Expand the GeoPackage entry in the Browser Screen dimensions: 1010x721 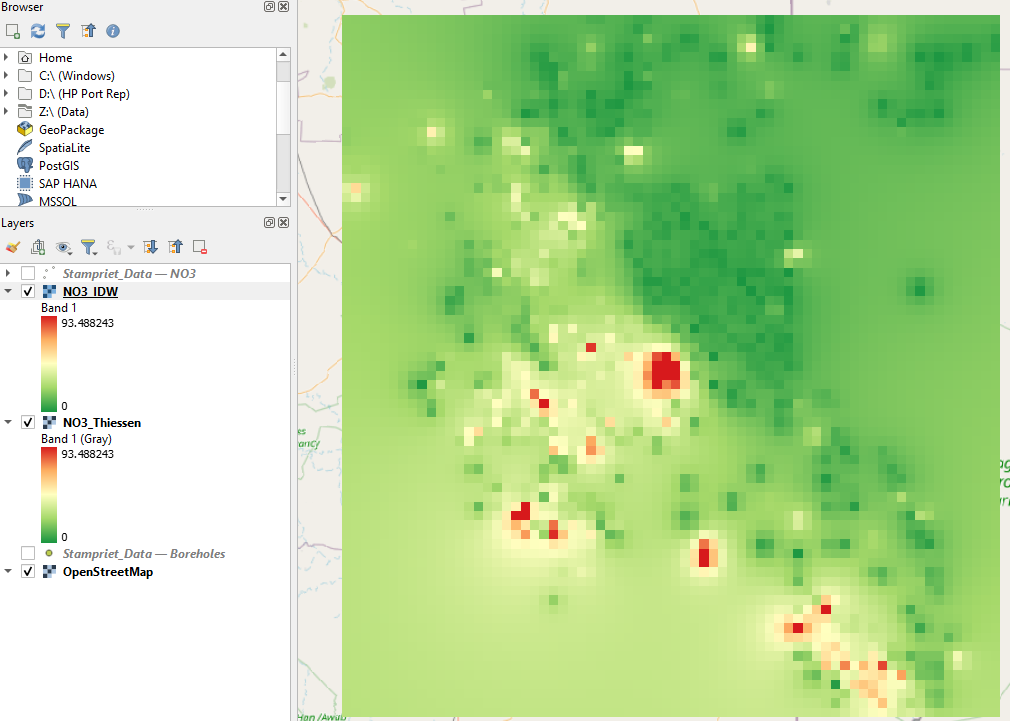(10, 129)
